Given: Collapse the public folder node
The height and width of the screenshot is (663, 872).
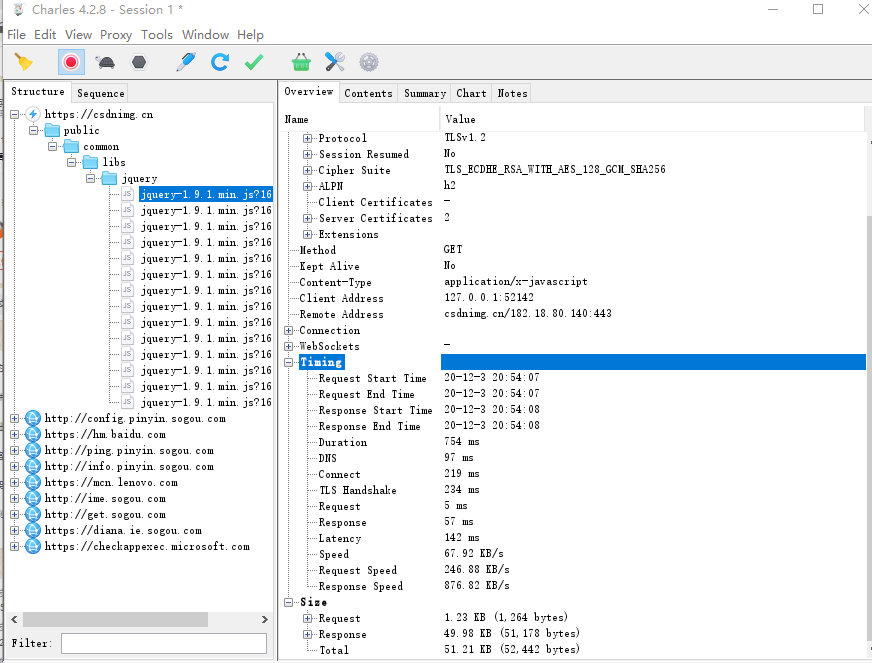Looking at the screenshot, I should click(33, 130).
